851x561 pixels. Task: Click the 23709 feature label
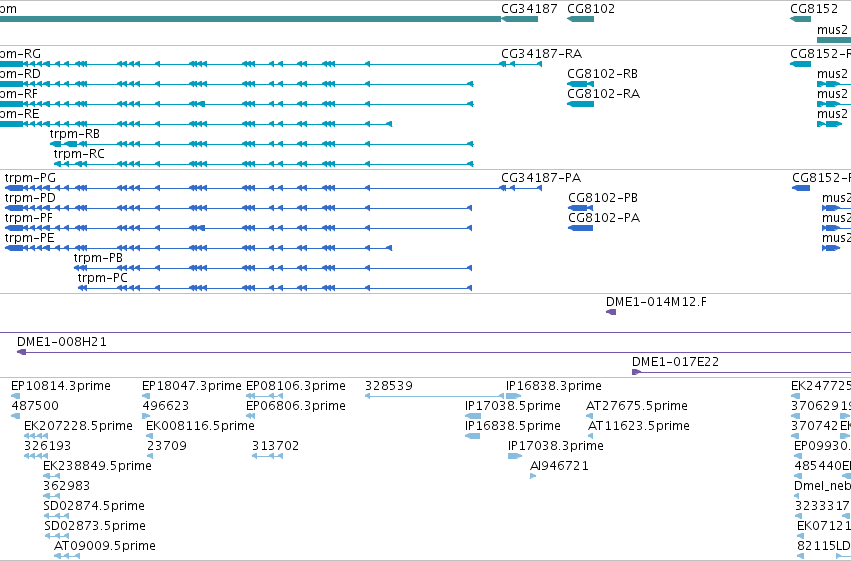point(167,447)
